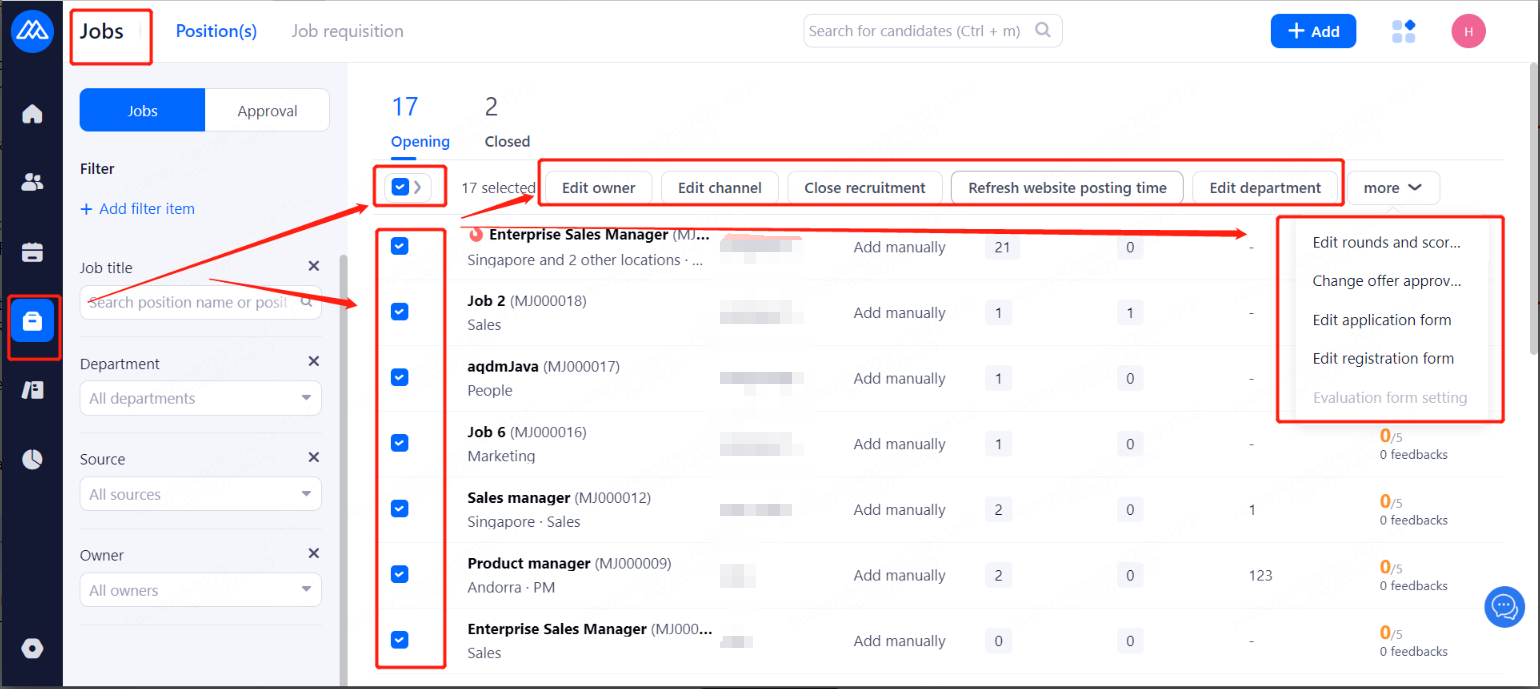Open Sales manager (MJ000012) title
Image resolution: width=1540 pixels, height=689 pixels.
point(558,497)
